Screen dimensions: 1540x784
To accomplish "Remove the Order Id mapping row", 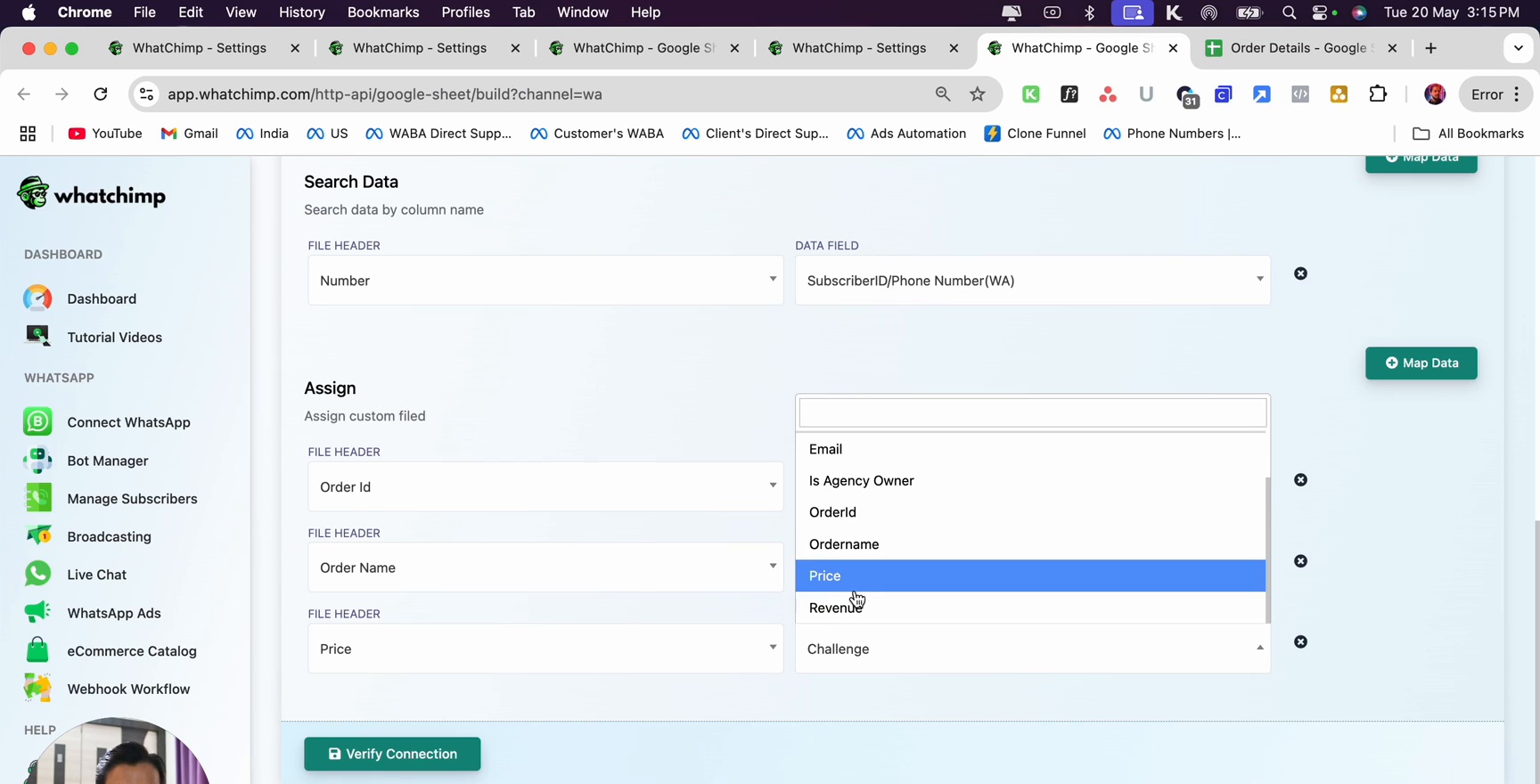I will click(x=1301, y=480).
